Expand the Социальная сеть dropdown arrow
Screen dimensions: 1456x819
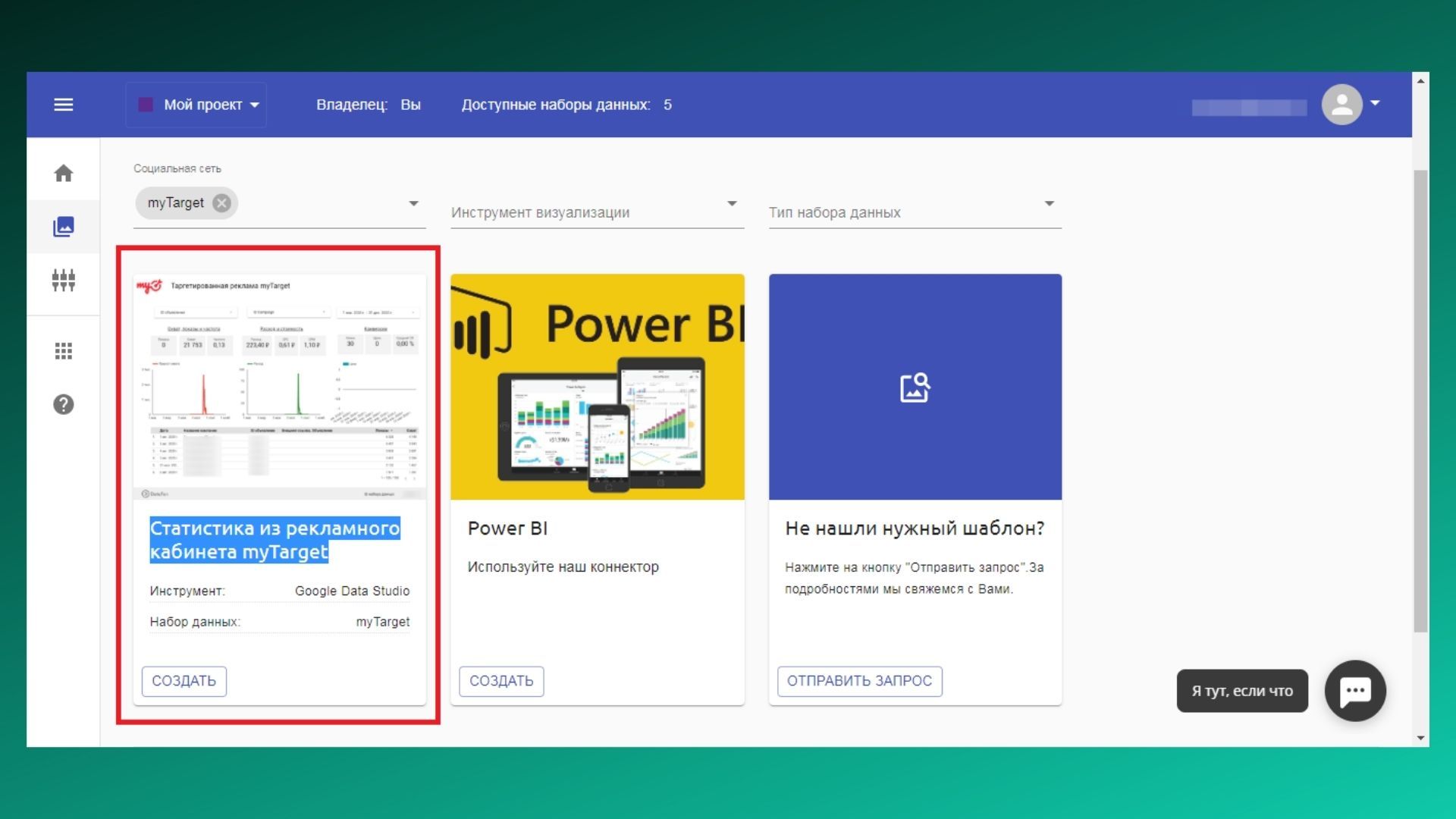[x=413, y=203]
